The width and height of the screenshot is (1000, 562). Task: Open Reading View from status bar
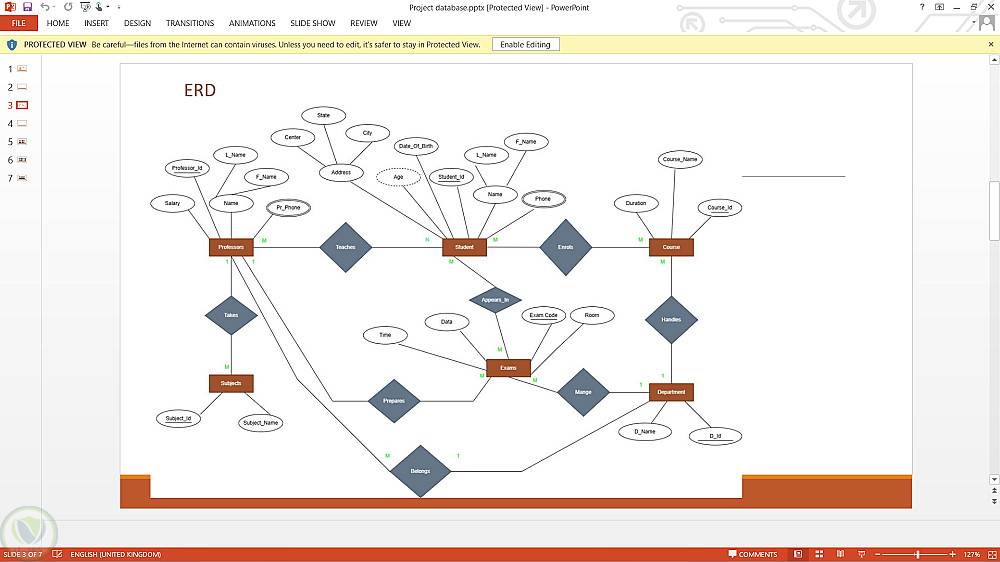pos(841,554)
